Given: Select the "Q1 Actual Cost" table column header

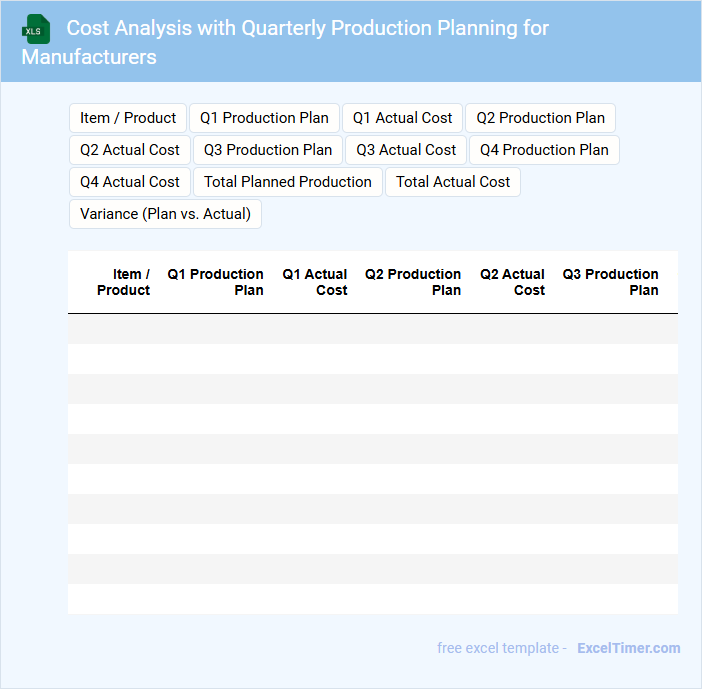Looking at the screenshot, I should [315, 282].
